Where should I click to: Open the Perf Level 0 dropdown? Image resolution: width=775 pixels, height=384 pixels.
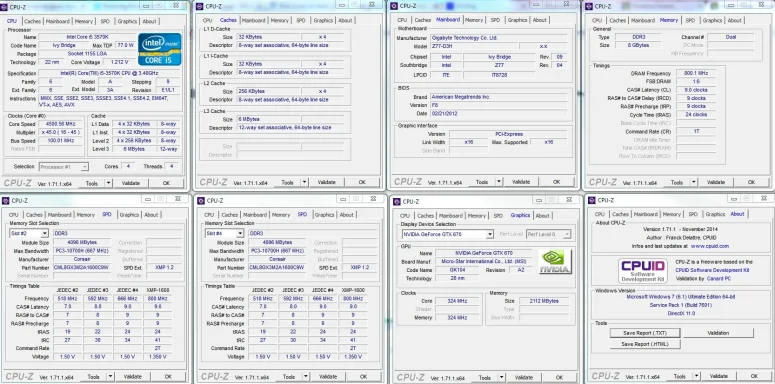[549, 234]
